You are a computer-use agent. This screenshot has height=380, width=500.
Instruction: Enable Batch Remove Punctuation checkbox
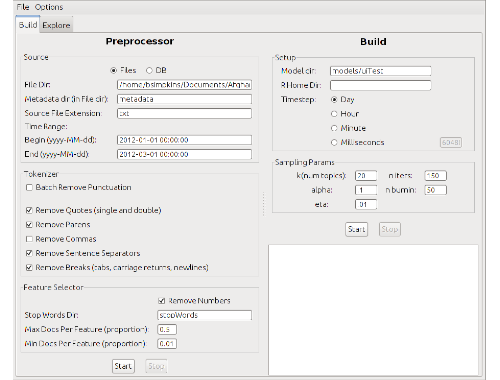[29, 187]
